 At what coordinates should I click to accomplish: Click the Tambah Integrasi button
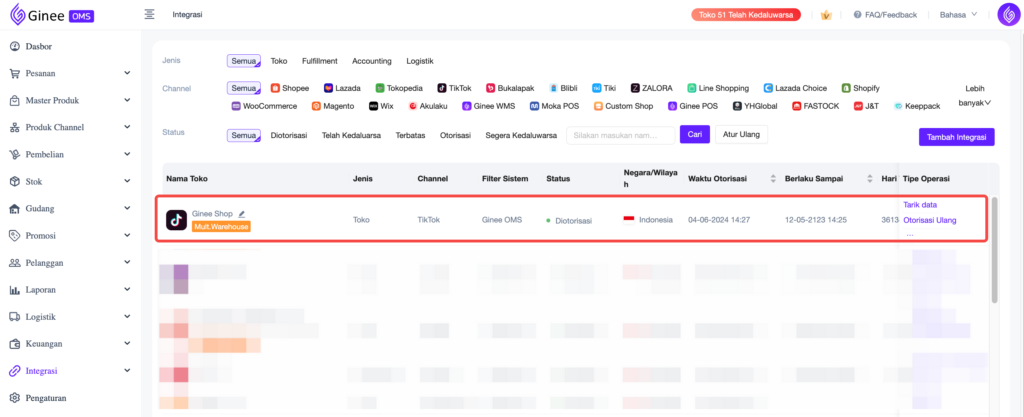coord(956,137)
